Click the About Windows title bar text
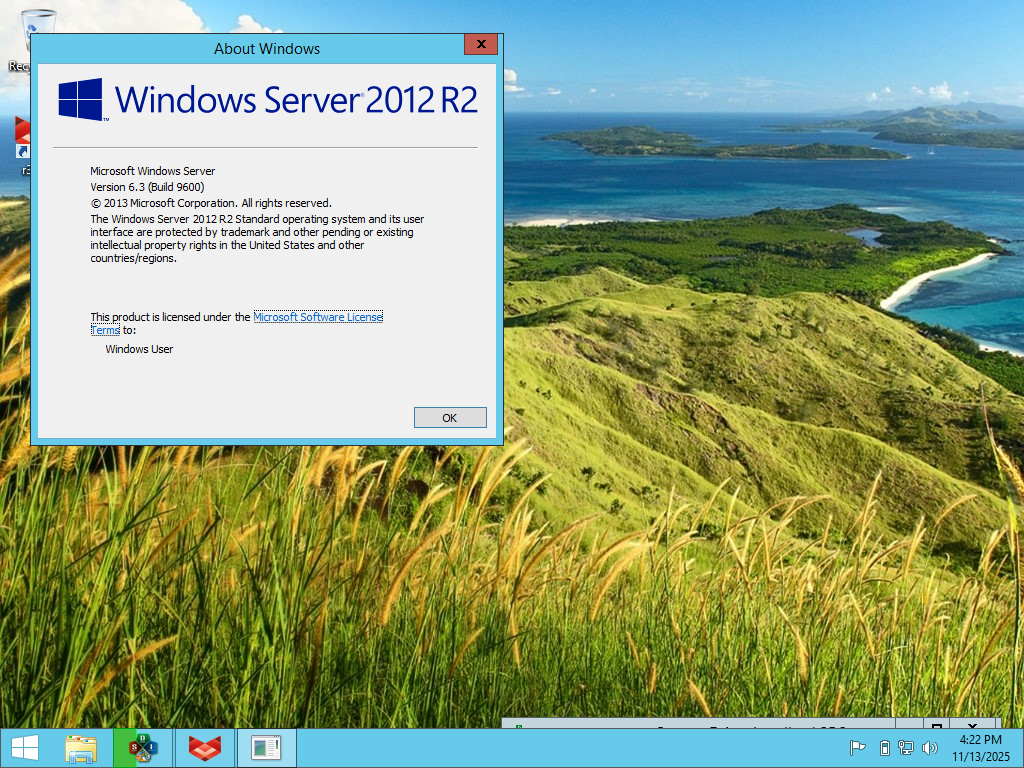Screen dimensions: 1024x768 [x=267, y=48]
